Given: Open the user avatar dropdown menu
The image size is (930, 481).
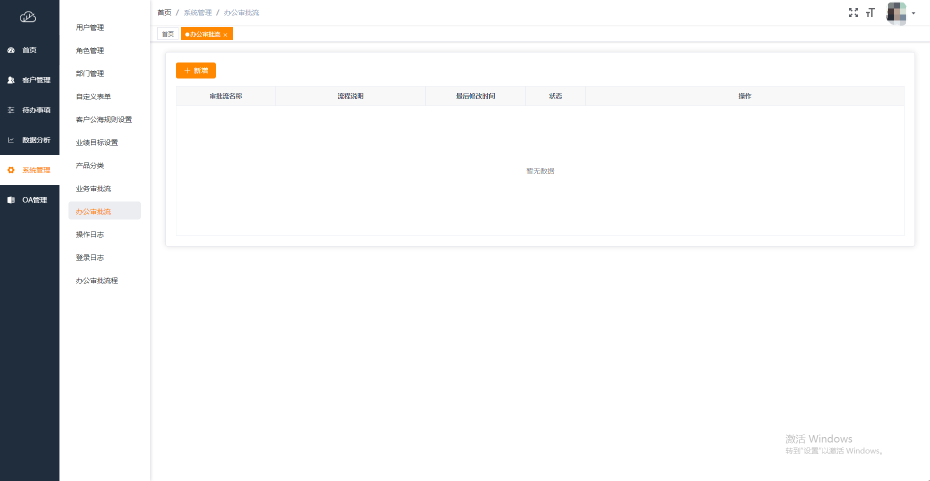Looking at the screenshot, I should tap(900, 13).
